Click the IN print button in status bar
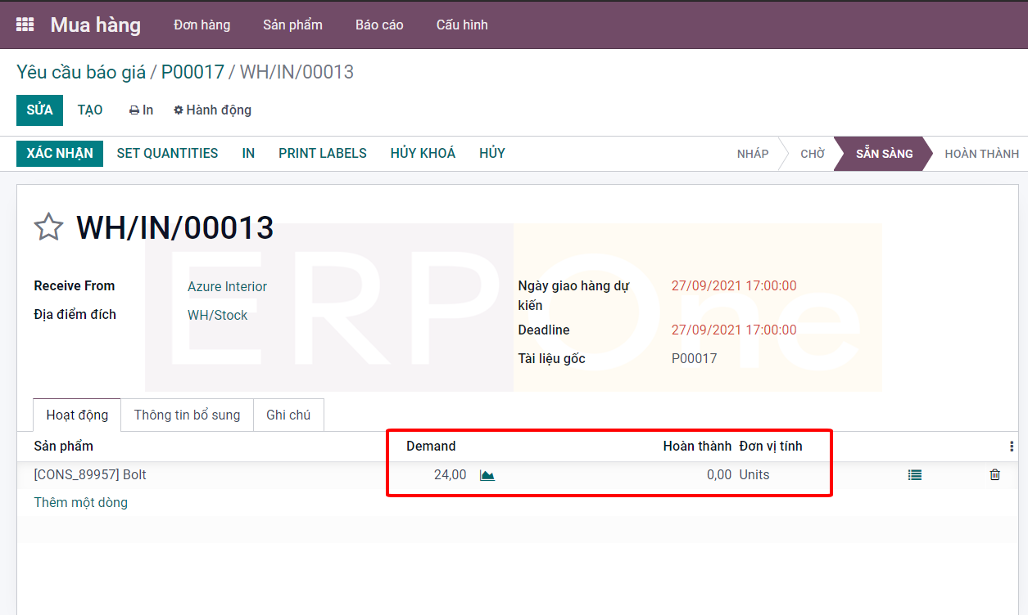 248,153
